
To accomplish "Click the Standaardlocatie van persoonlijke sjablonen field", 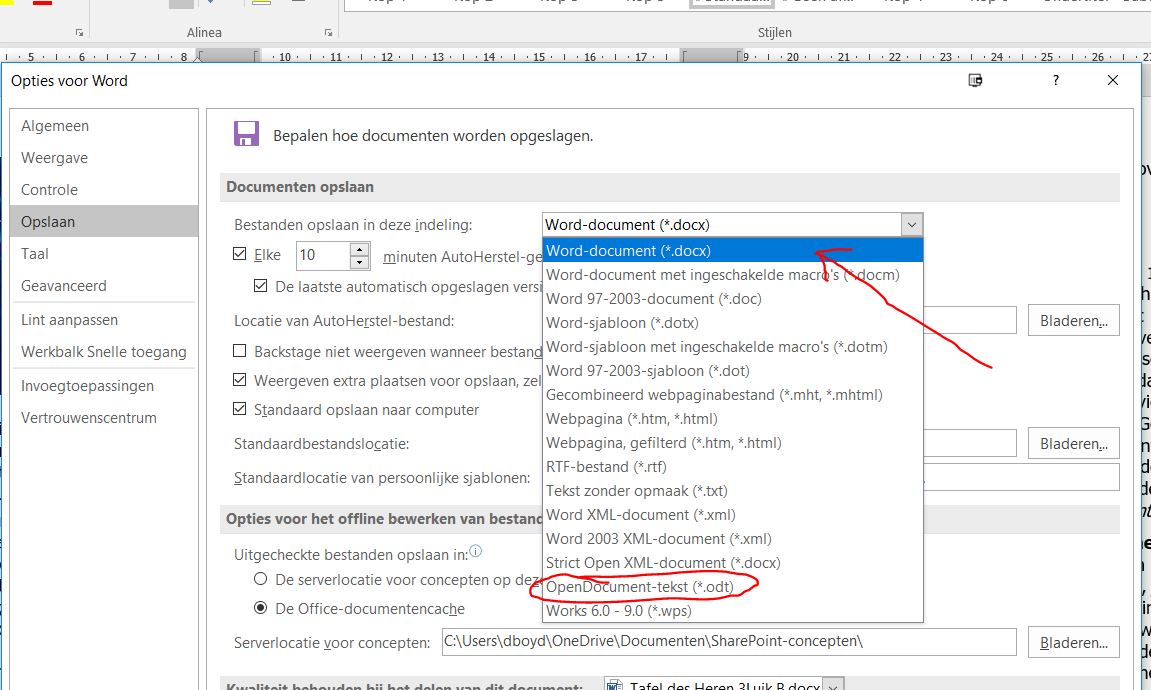I will pyautogui.click(x=1021, y=477).
